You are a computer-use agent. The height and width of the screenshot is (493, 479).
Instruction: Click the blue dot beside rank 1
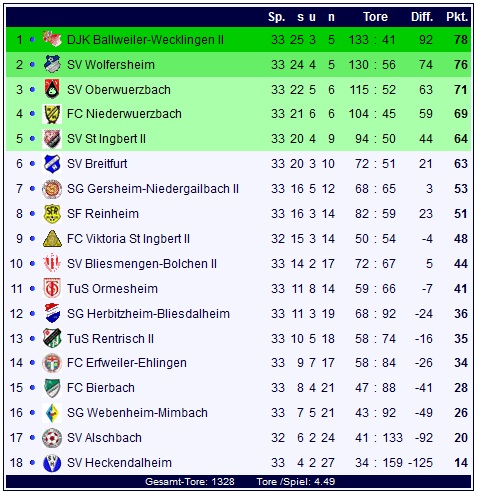click(32, 40)
